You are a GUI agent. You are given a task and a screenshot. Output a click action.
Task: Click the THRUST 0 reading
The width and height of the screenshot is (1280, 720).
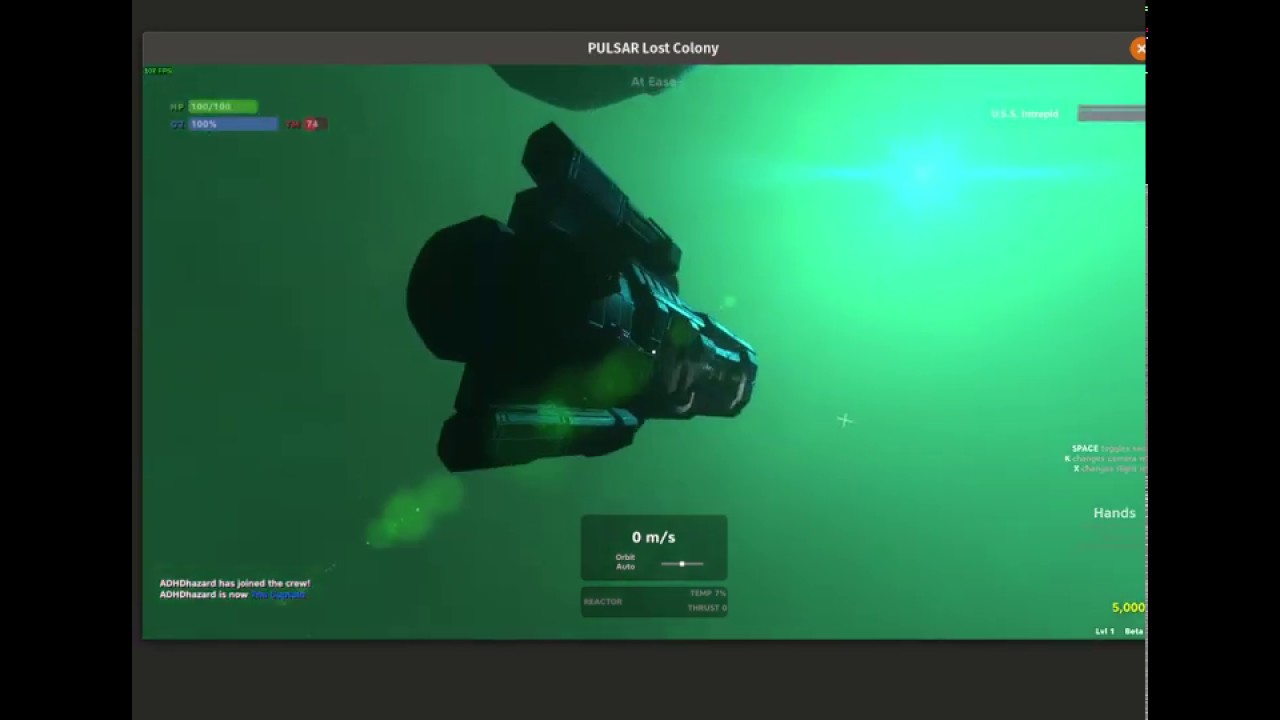coord(707,608)
